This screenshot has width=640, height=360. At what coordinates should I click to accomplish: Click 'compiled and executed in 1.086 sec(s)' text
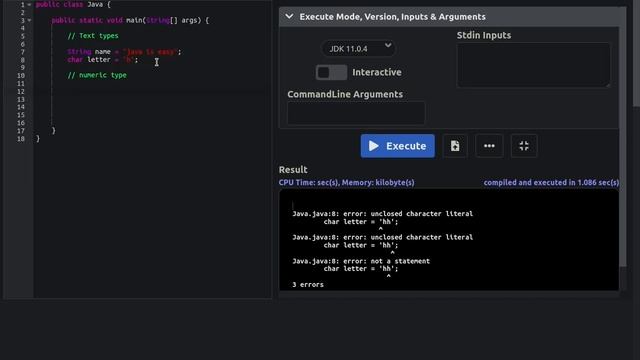(551, 182)
